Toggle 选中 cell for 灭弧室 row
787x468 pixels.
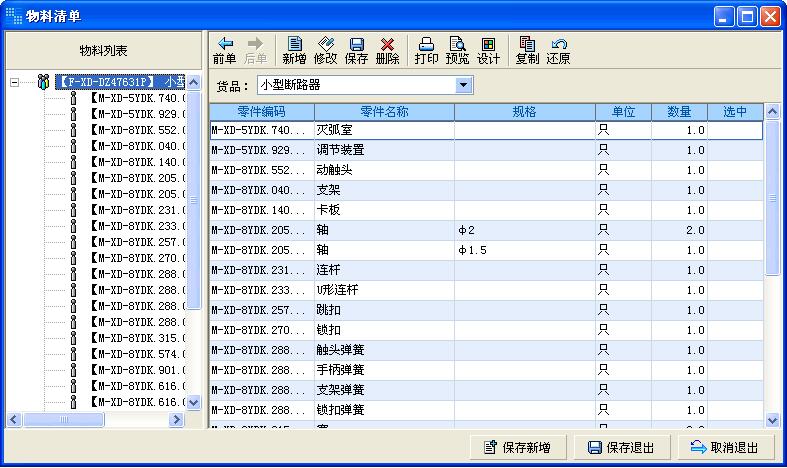pos(735,130)
